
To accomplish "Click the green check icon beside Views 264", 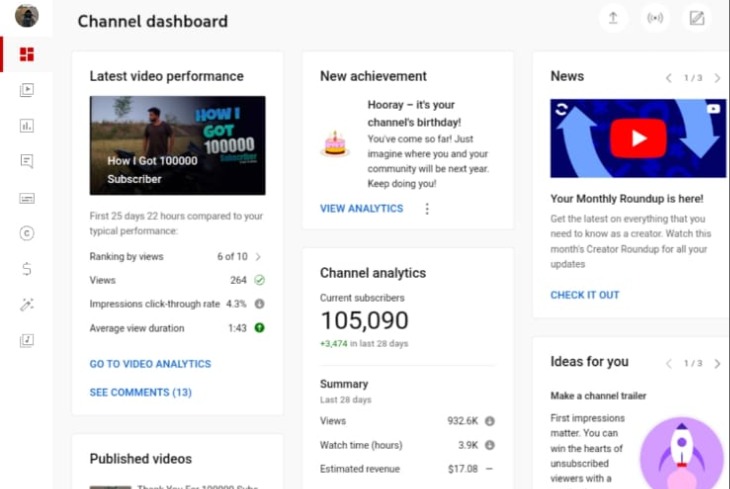I will click(x=259, y=280).
